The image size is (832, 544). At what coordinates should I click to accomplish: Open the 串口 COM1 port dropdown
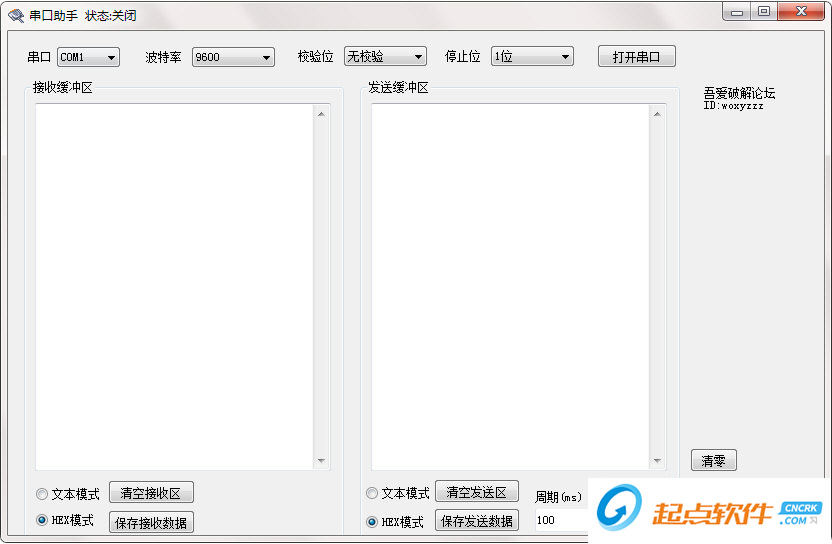pyautogui.click(x=89, y=57)
